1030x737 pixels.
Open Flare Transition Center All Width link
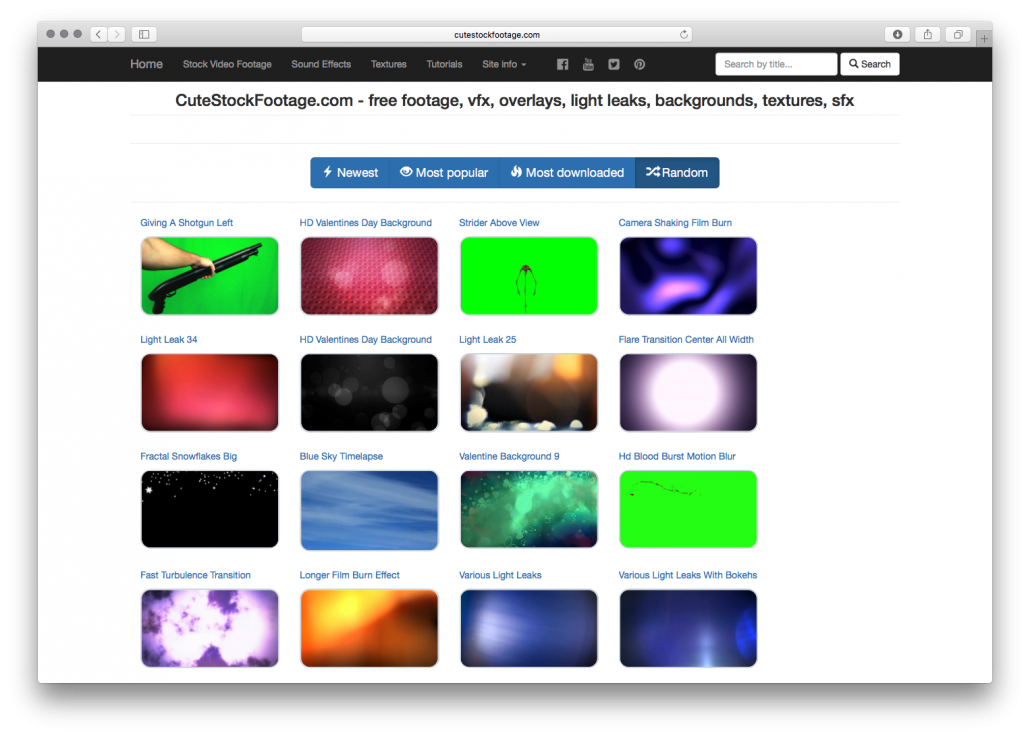click(x=686, y=340)
